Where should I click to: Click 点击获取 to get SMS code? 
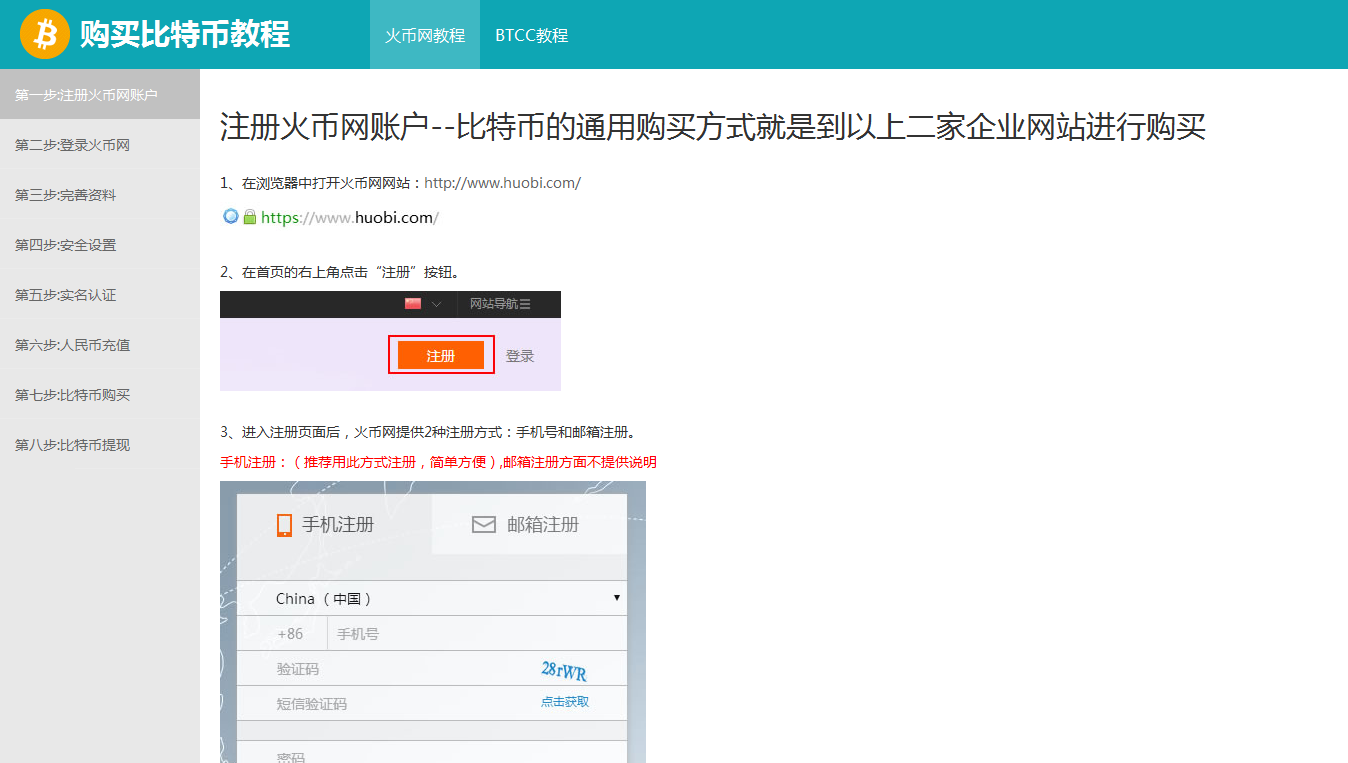pyautogui.click(x=565, y=702)
